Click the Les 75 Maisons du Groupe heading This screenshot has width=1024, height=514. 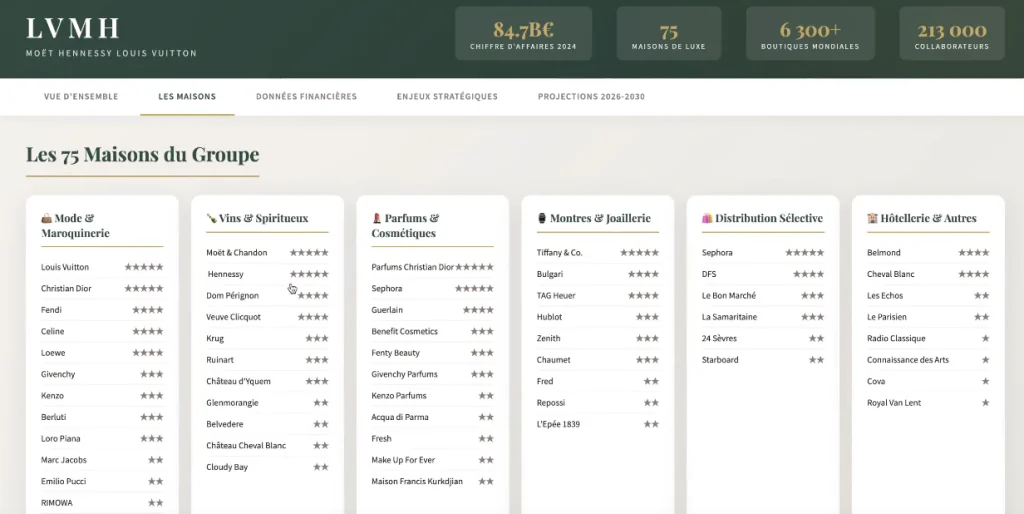coord(142,155)
